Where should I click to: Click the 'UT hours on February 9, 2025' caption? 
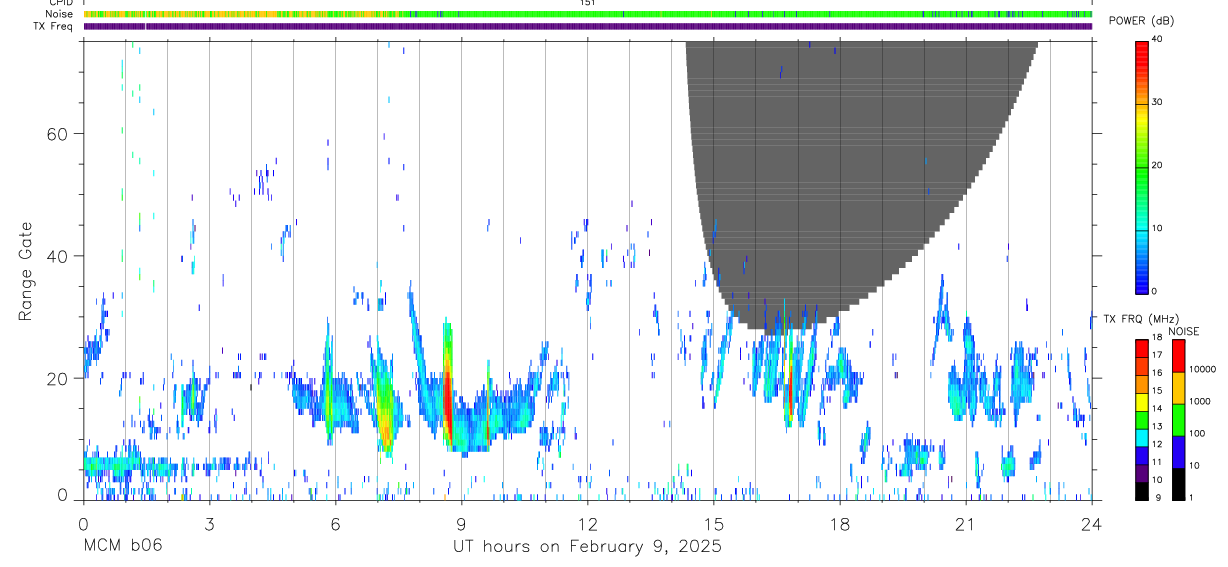pyautogui.click(x=587, y=546)
